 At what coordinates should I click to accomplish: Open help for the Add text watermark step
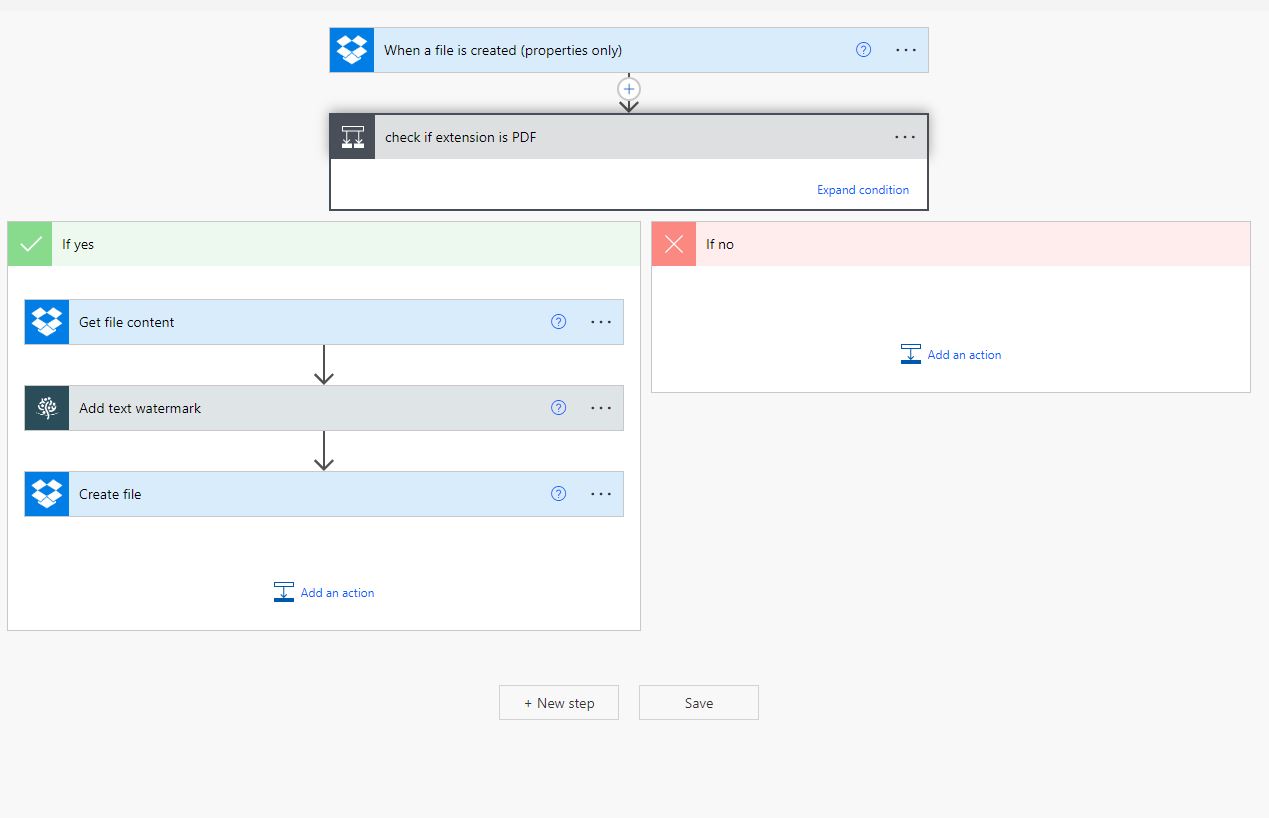click(x=558, y=407)
